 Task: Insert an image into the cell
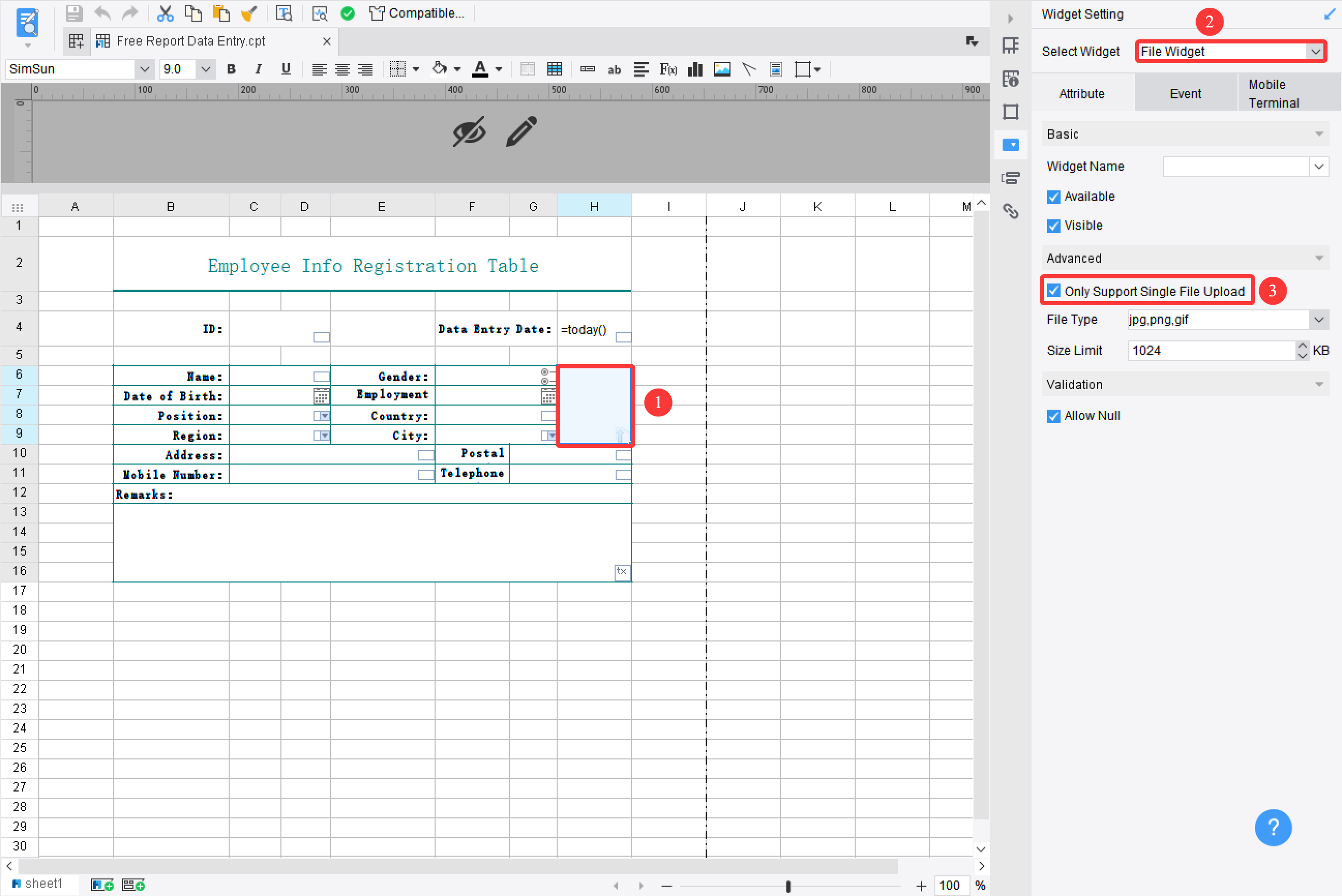722,69
